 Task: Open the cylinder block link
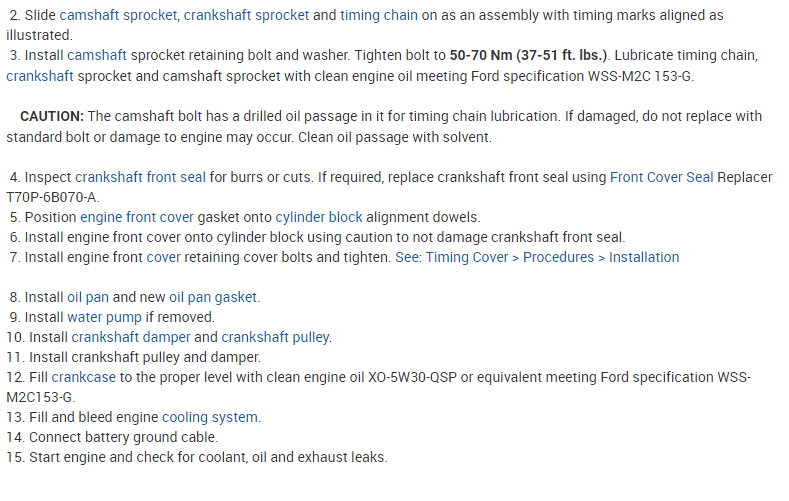(318, 217)
